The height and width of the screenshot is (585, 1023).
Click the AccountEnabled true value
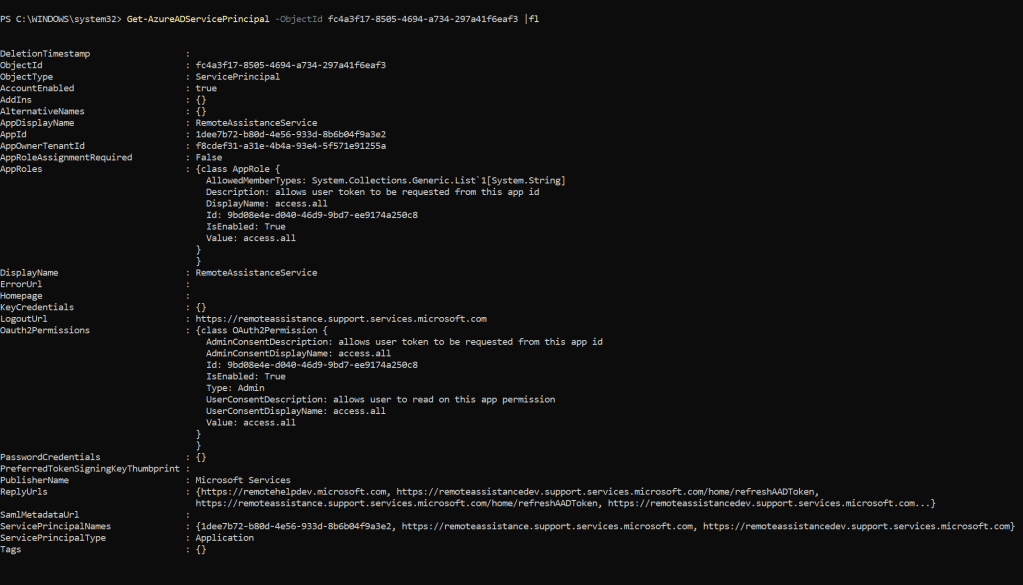pyautogui.click(x=206, y=88)
